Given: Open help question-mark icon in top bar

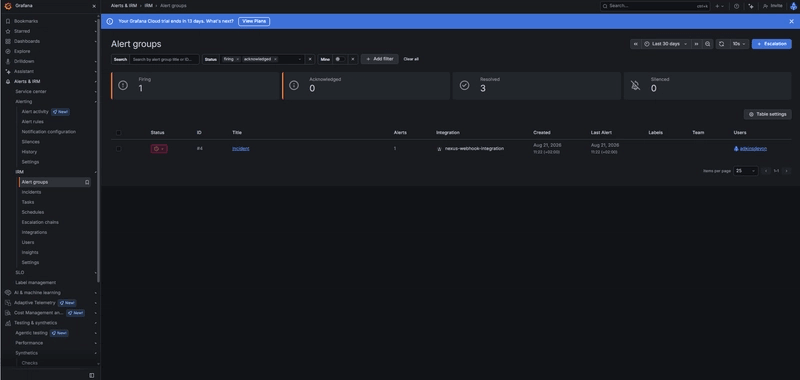Looking at the screenshot, I should [x=736, y=6].
